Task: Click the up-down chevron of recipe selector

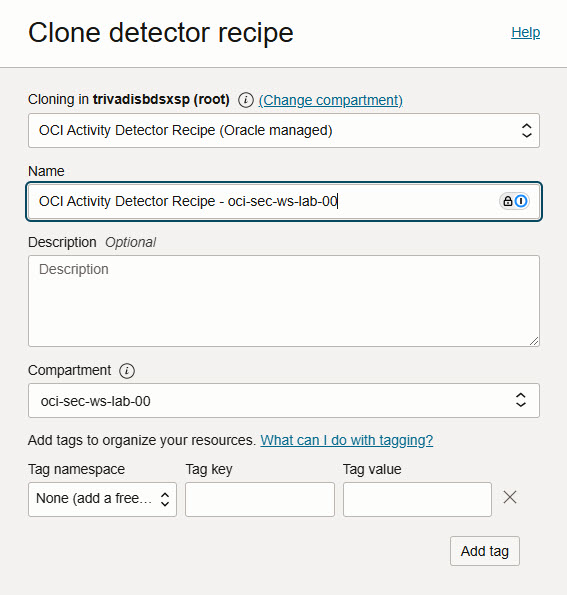Action: (x=526, y=131)
